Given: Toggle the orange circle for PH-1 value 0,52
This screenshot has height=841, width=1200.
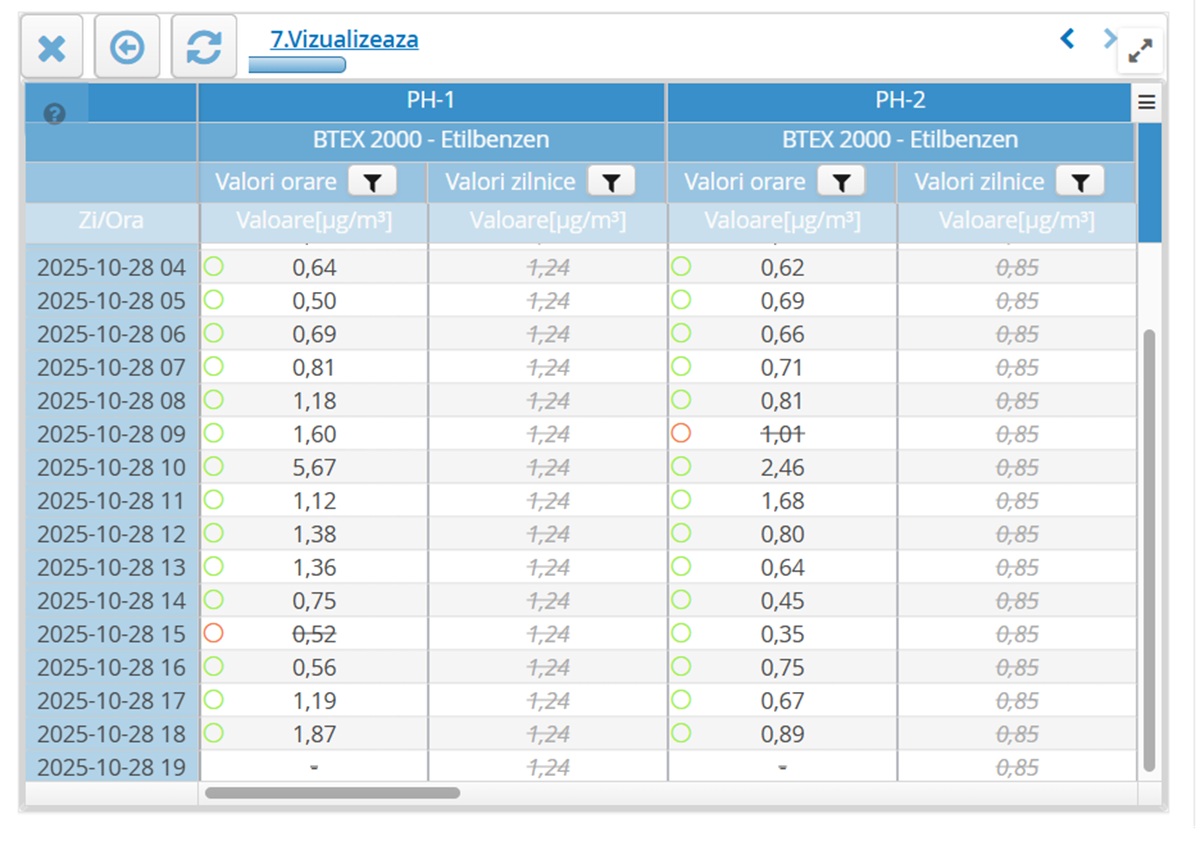Looking at the screenshot, I should coord(212,633).
